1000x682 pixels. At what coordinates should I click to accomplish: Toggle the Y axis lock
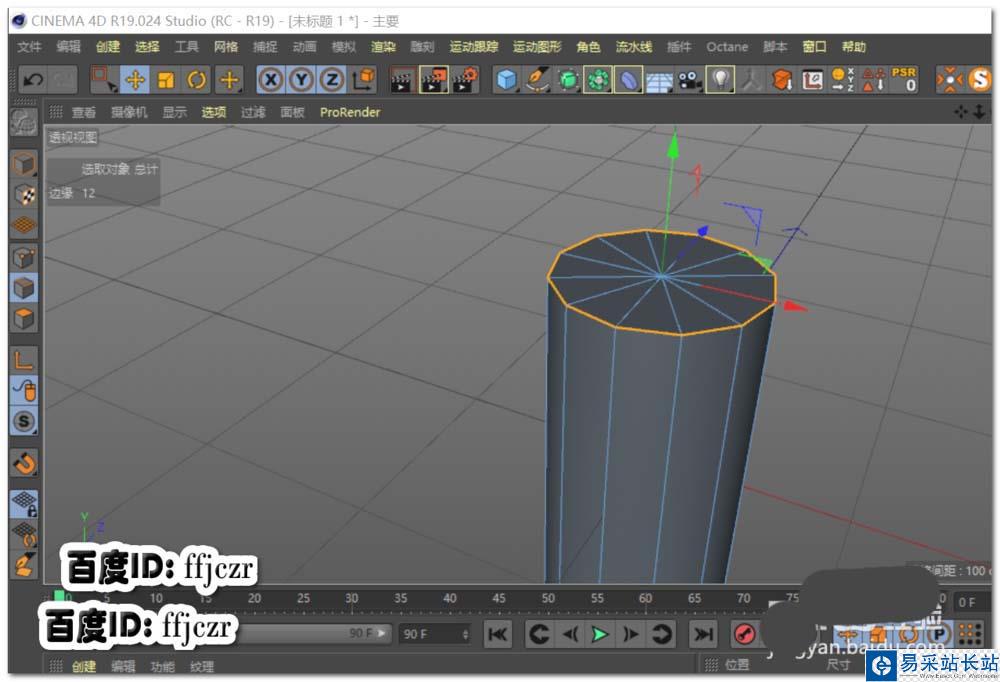[301, 80]
